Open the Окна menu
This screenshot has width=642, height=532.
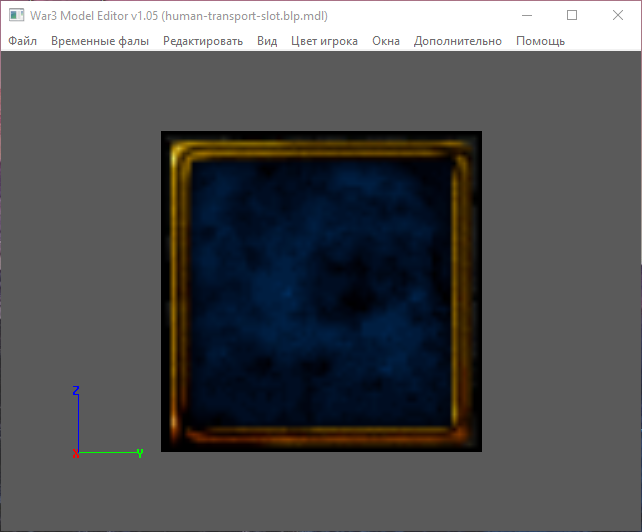pyautogui.click(x=386, y=41)
